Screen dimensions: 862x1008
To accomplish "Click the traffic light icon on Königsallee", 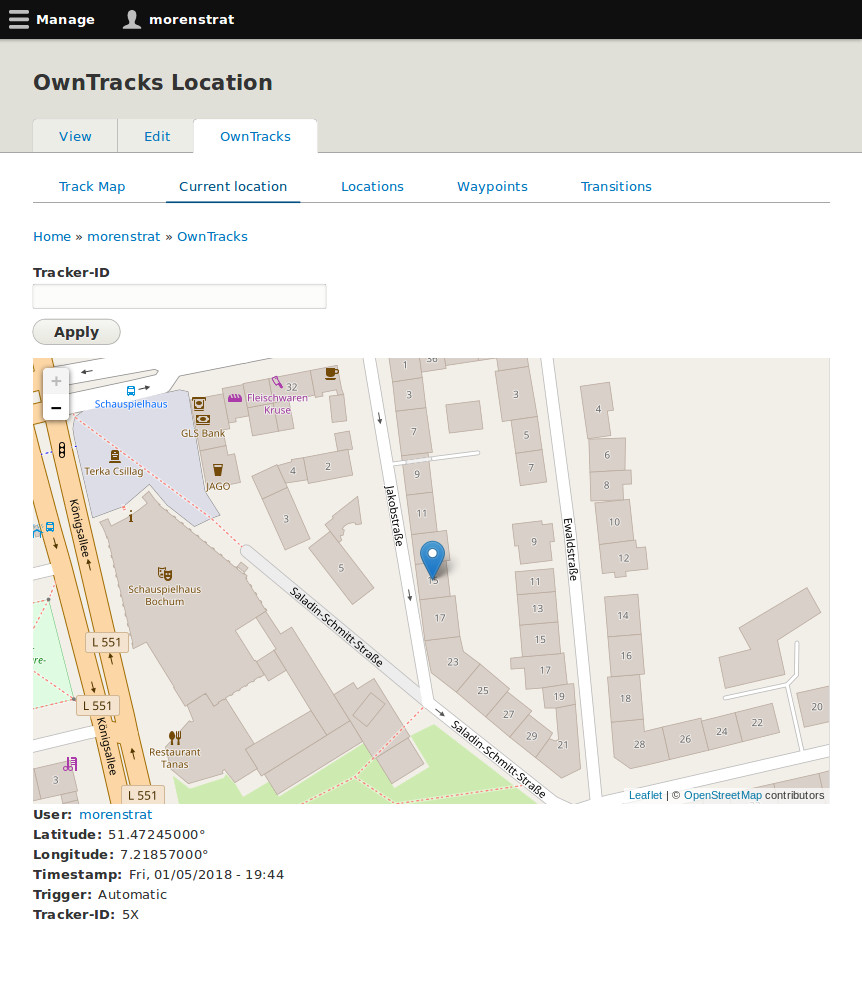I will click(x=62, y=450).
